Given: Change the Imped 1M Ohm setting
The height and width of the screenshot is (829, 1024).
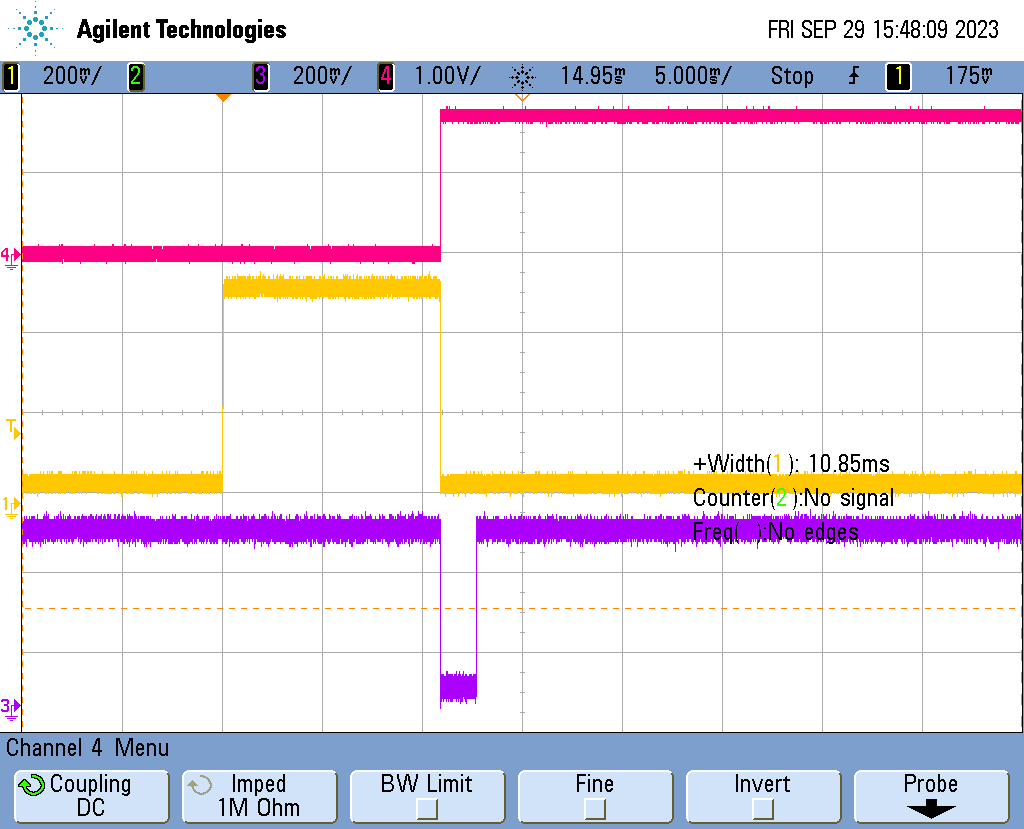Looking at the screenshot, I should (258, 796).
